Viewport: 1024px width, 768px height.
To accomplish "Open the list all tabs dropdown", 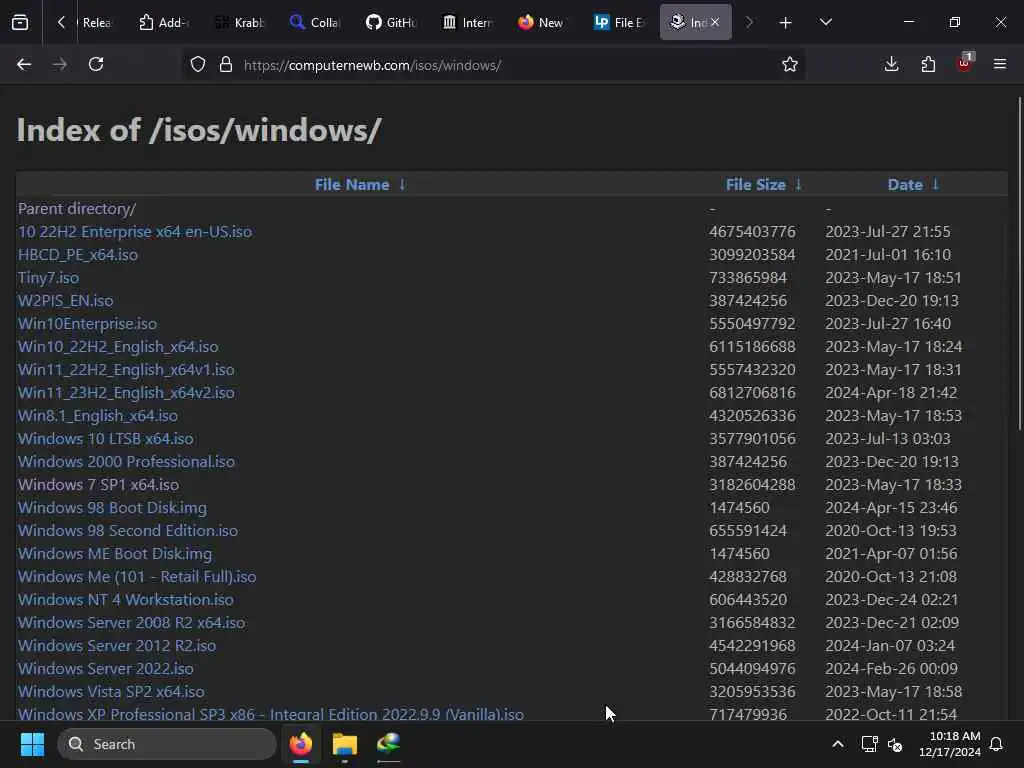I will coord(825,23).
